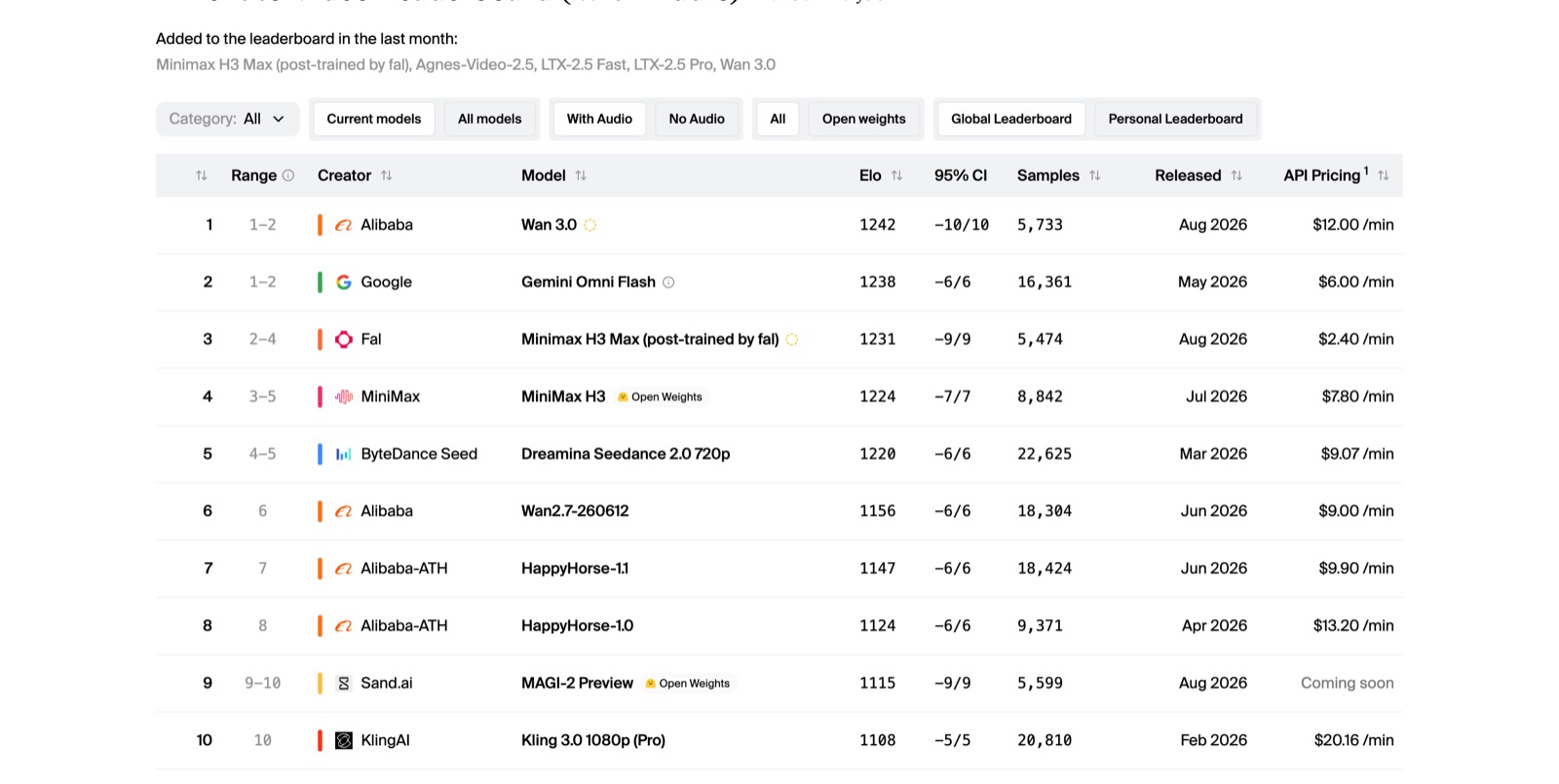The height and width of the screenshot is (784, 1559).
Task: Click the range value 9–10
Action: (262, 684)
